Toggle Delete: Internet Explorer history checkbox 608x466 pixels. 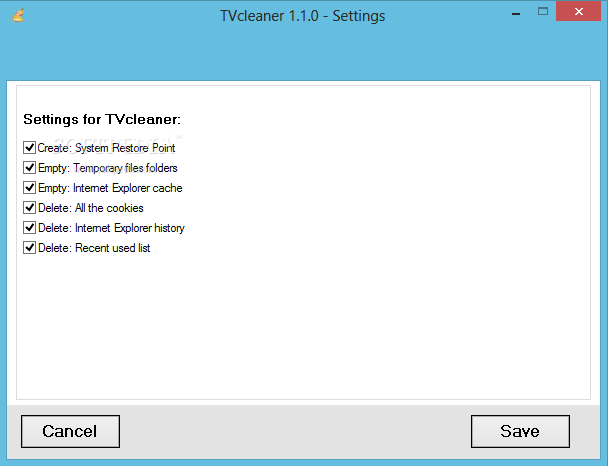[29, 228]
